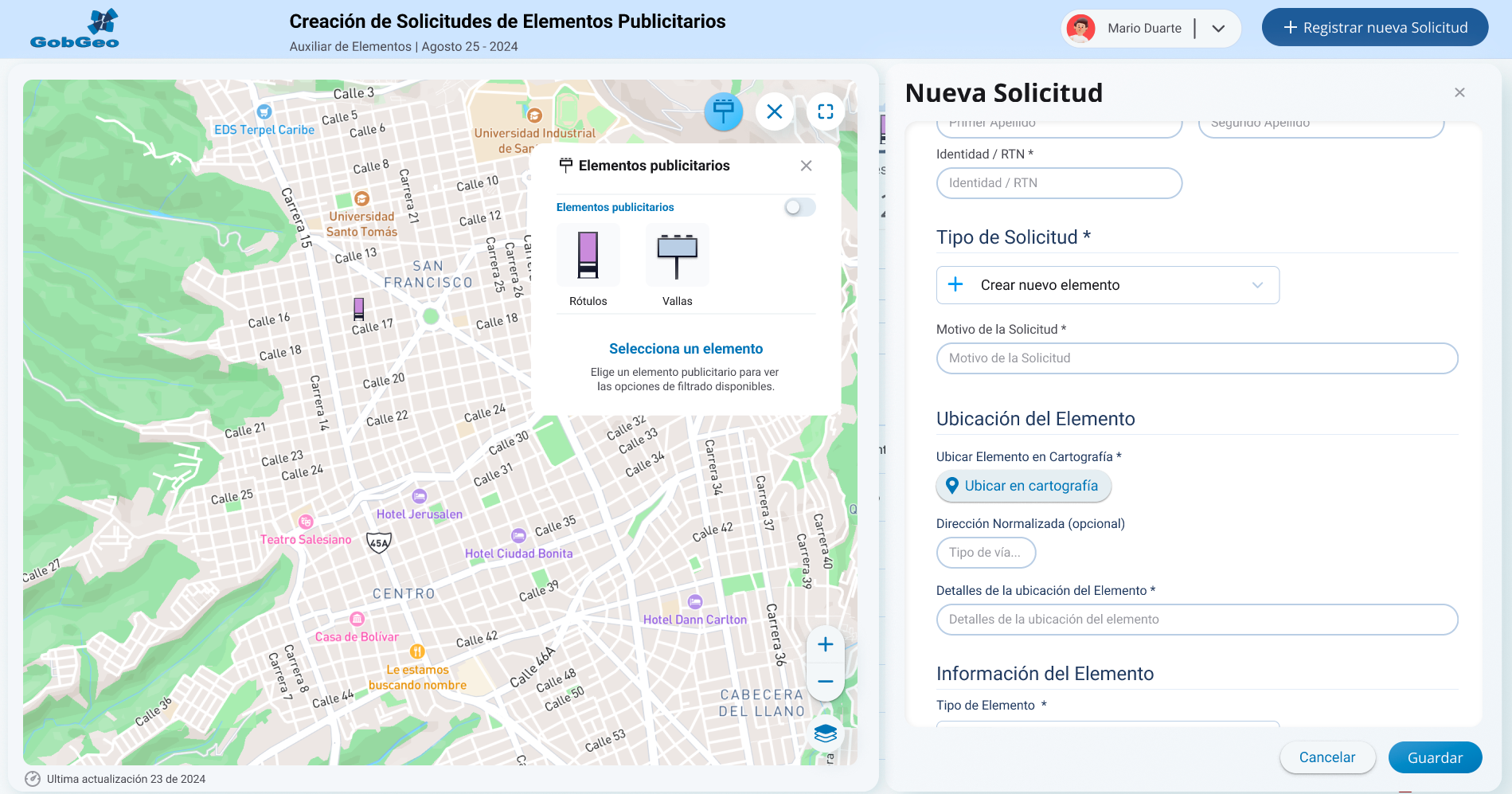
Task: Click the advertising elements billboard map button
Action: point(723,111)
